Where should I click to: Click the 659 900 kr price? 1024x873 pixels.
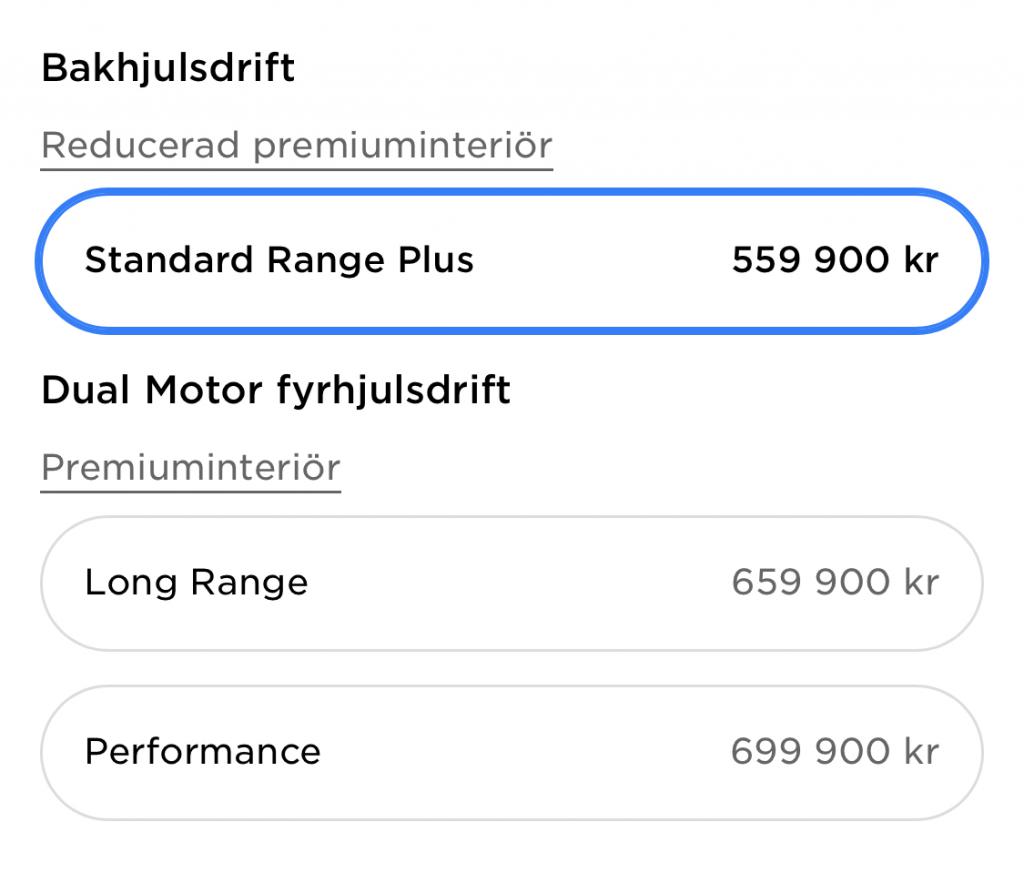tap(835, 582)
